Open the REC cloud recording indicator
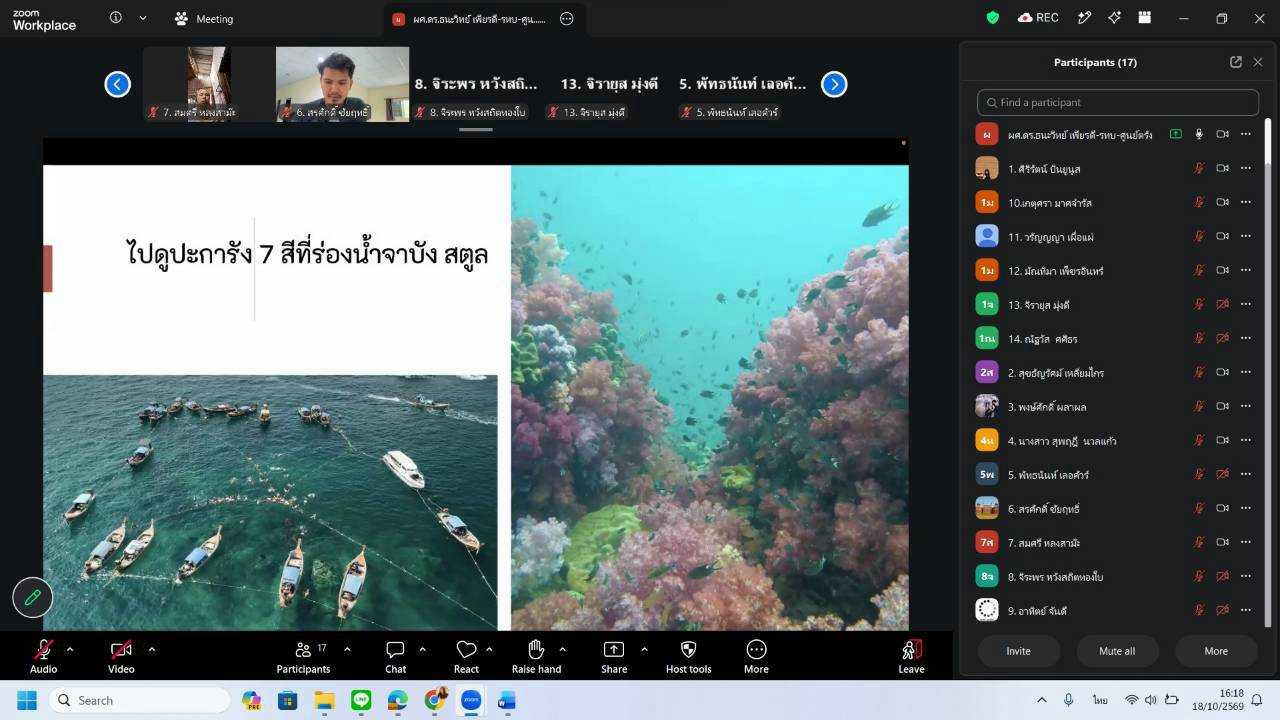Screen dimensions: 1280x720 click(x=1038, y=18)
